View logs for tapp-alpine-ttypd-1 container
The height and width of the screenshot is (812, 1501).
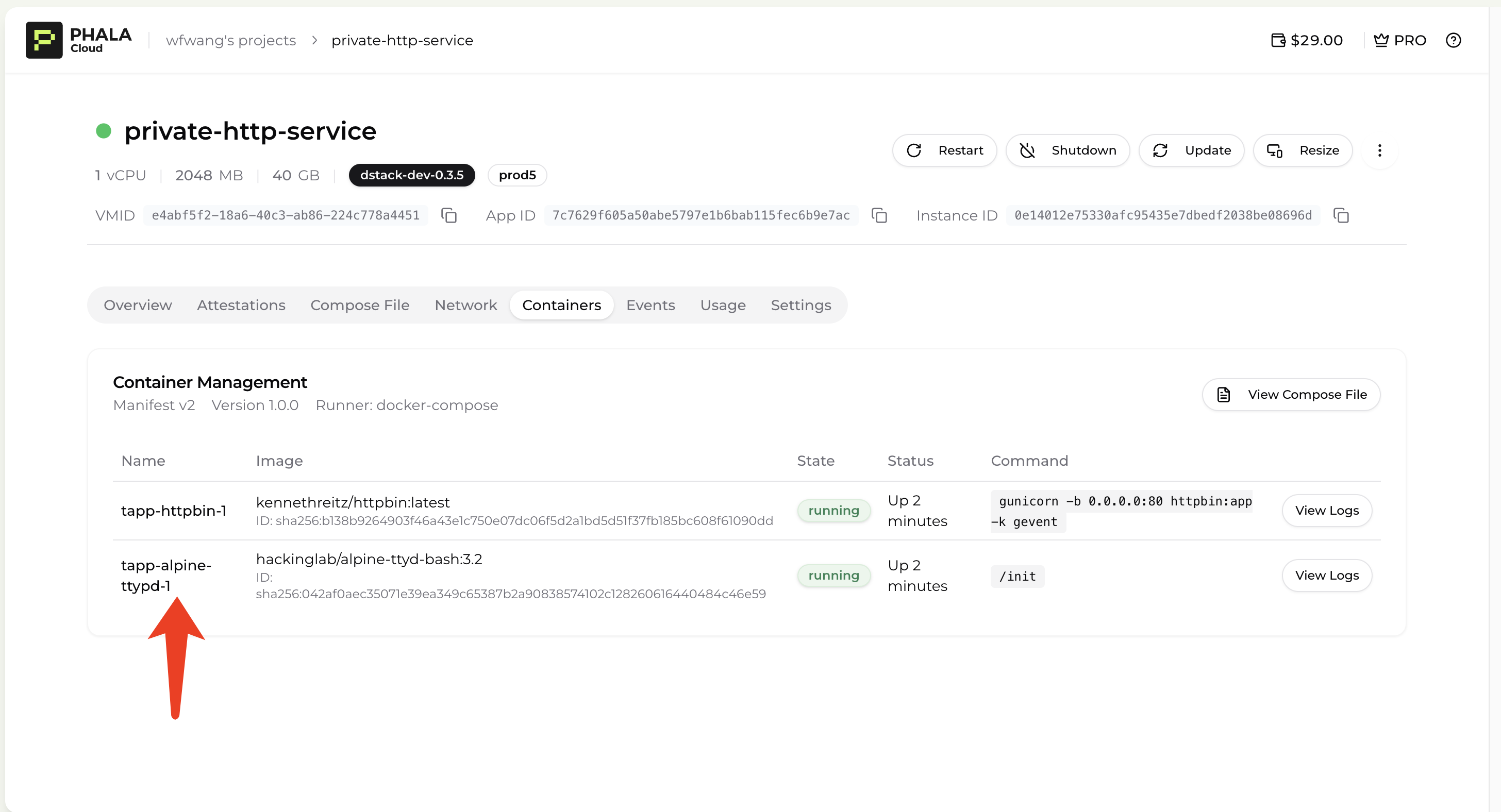pos(1327,576)
